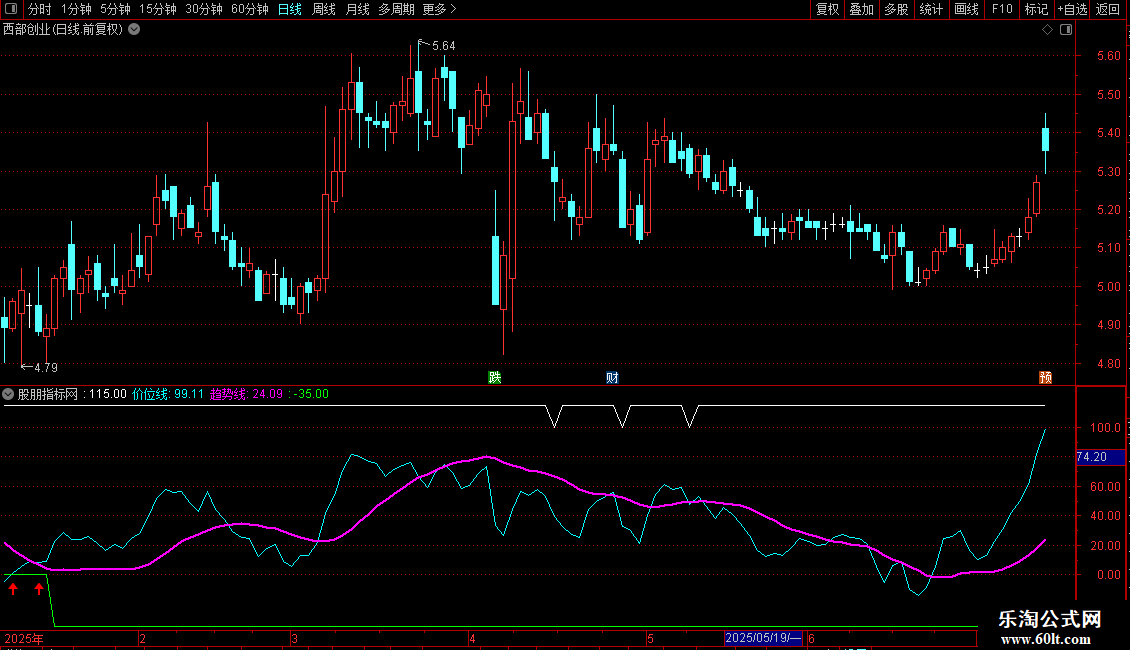This screenshot has height=650, width=1130.
Task: Switch to 分时 intraday view
Action: click(40, 9)
